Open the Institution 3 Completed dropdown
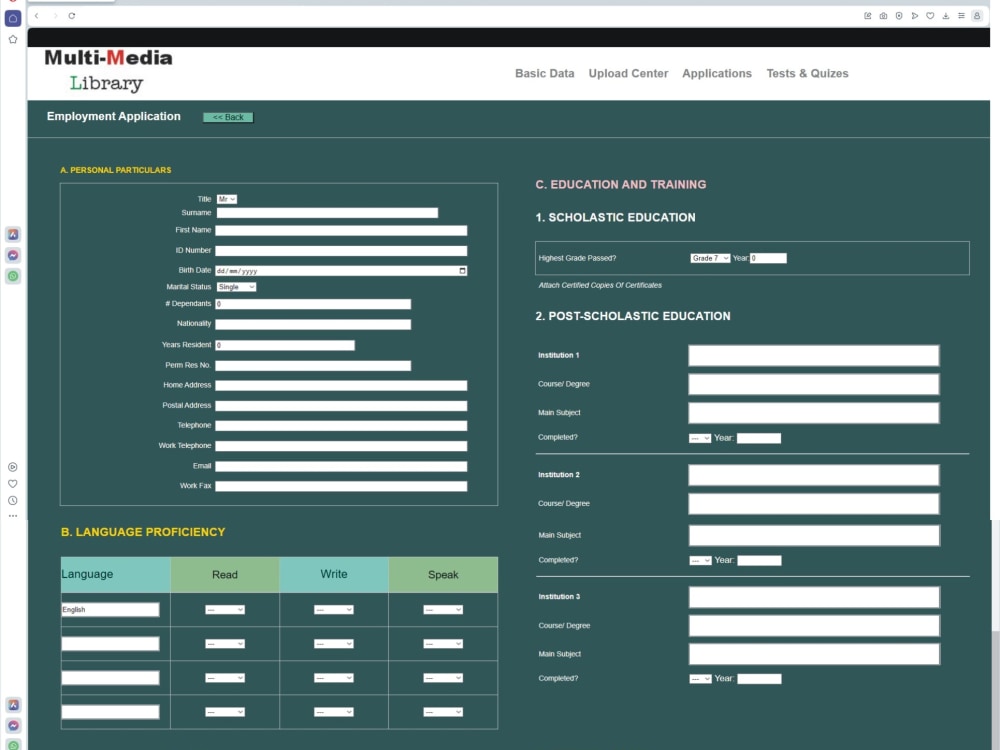1000x750 pixels. (700, 679)
